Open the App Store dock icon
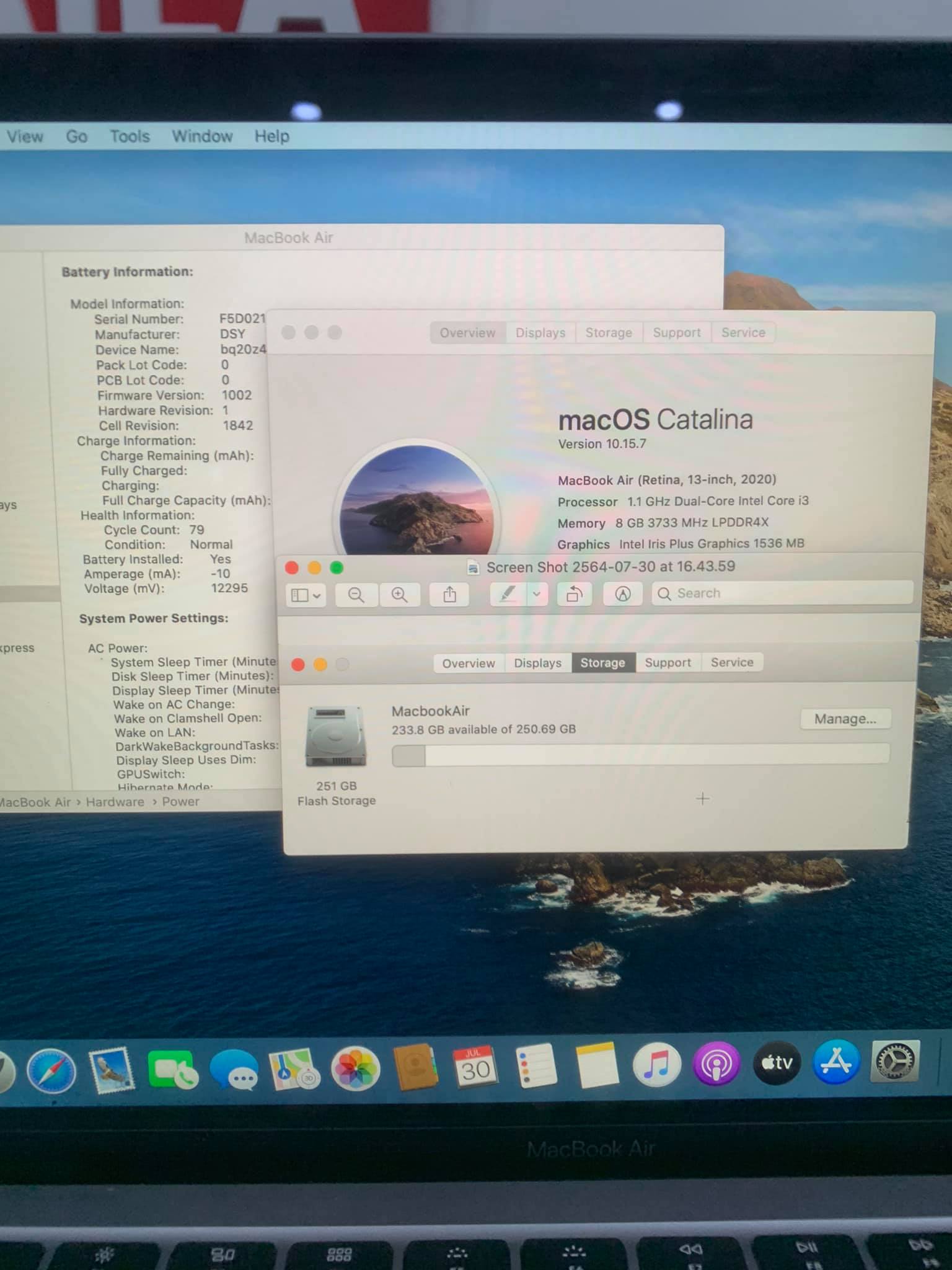 [836, 1063]
